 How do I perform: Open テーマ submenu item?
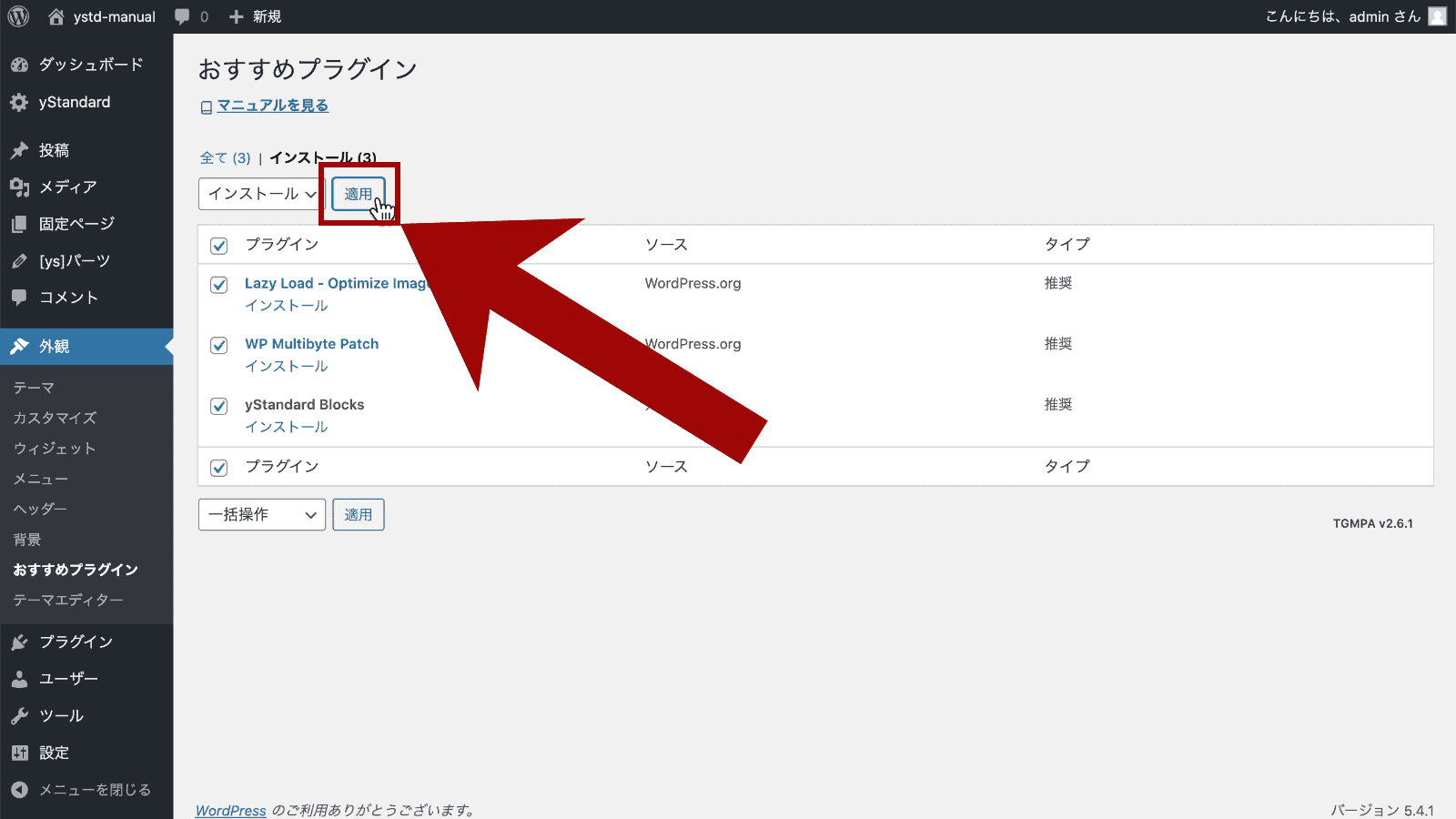click(x=34, y=388)
